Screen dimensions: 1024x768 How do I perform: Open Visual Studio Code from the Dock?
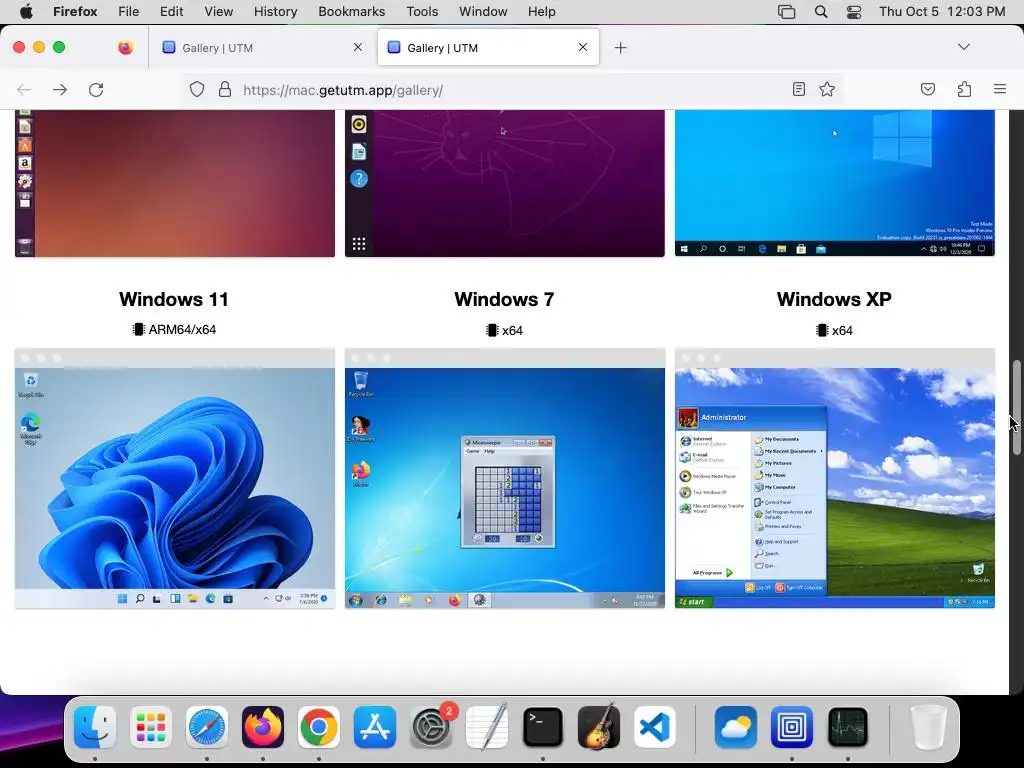click(655, 727)
